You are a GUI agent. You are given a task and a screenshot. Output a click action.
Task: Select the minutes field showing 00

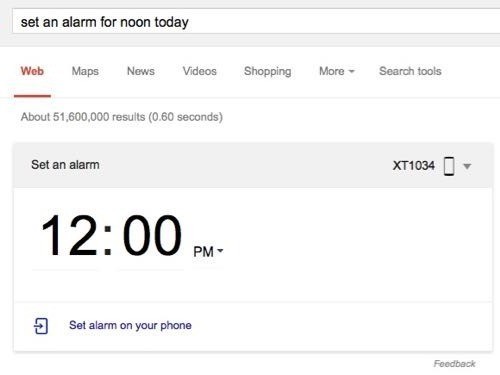(152, 235)
